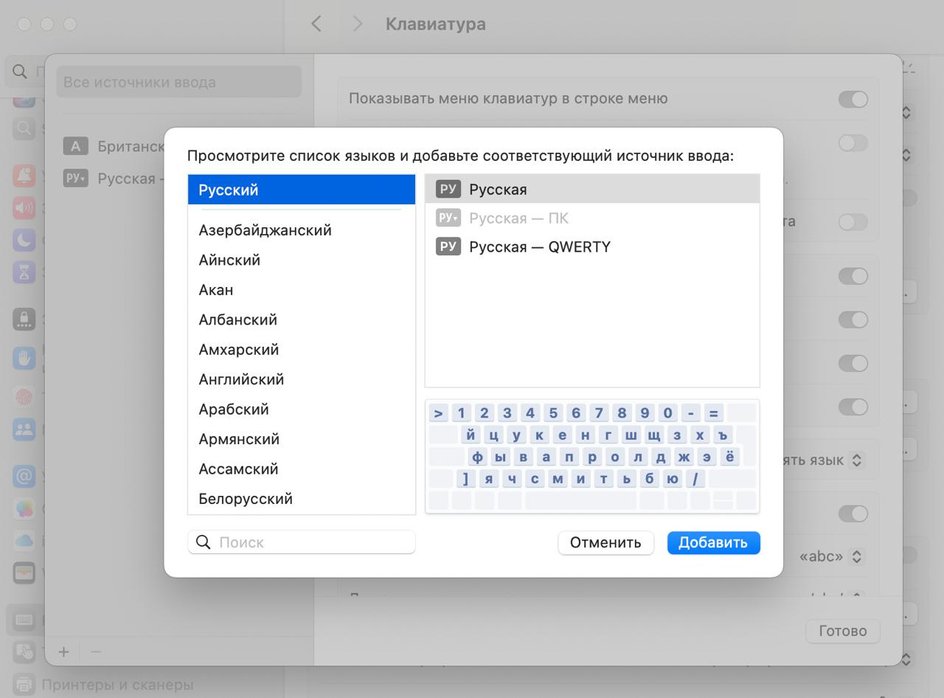Choose Армянский language
The height and width of the screenshot is (698, 944).
[x=301, y=439]
